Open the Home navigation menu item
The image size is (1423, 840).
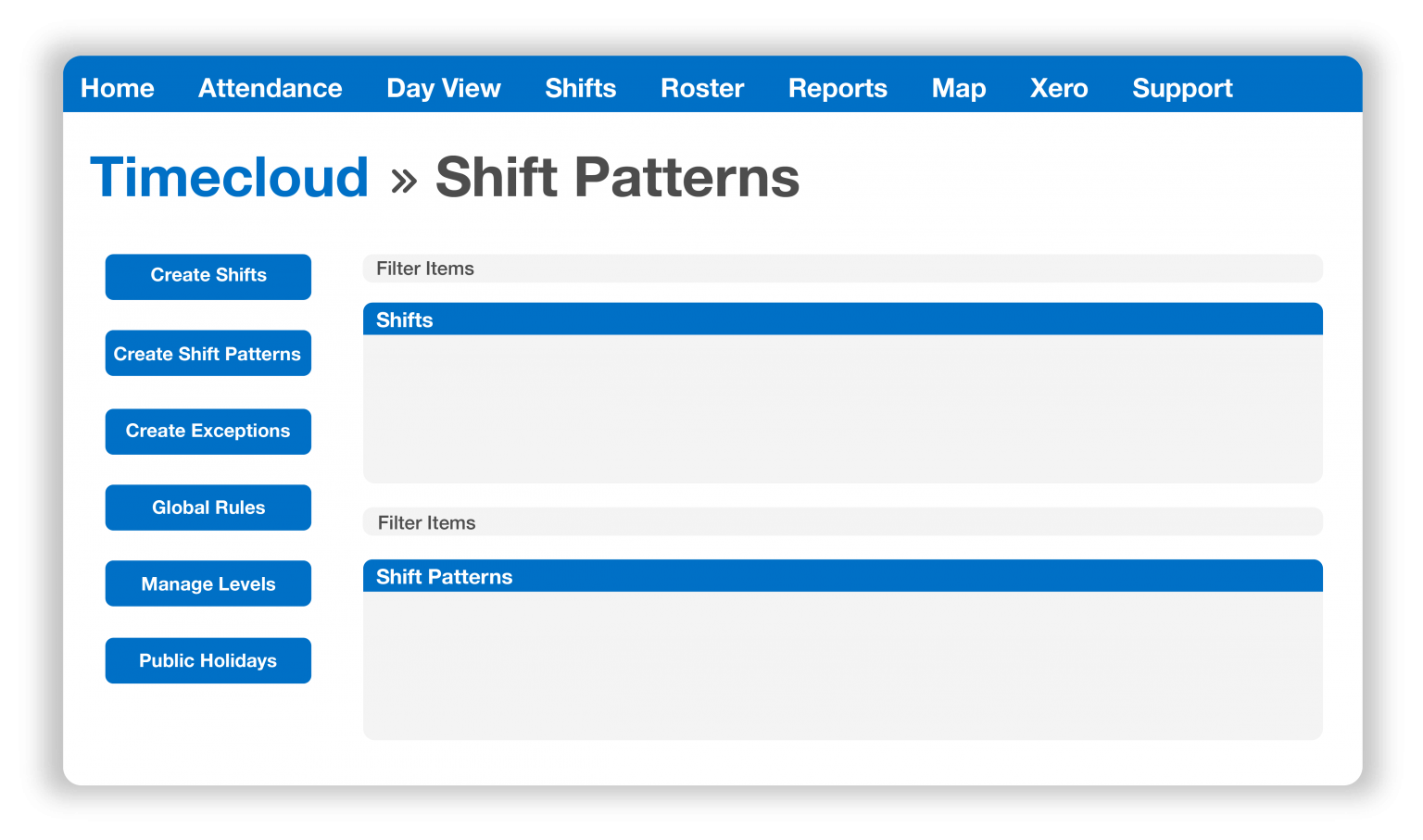tap(117, 88)
